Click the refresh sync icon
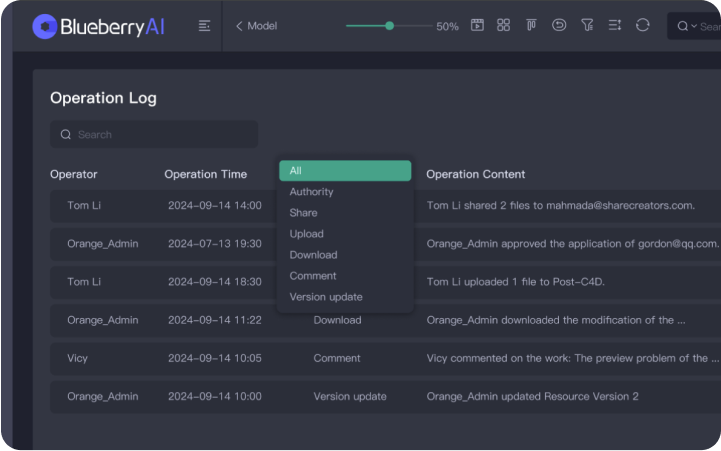This screenshot has height=451, width=721. click(x=642, y=25)
